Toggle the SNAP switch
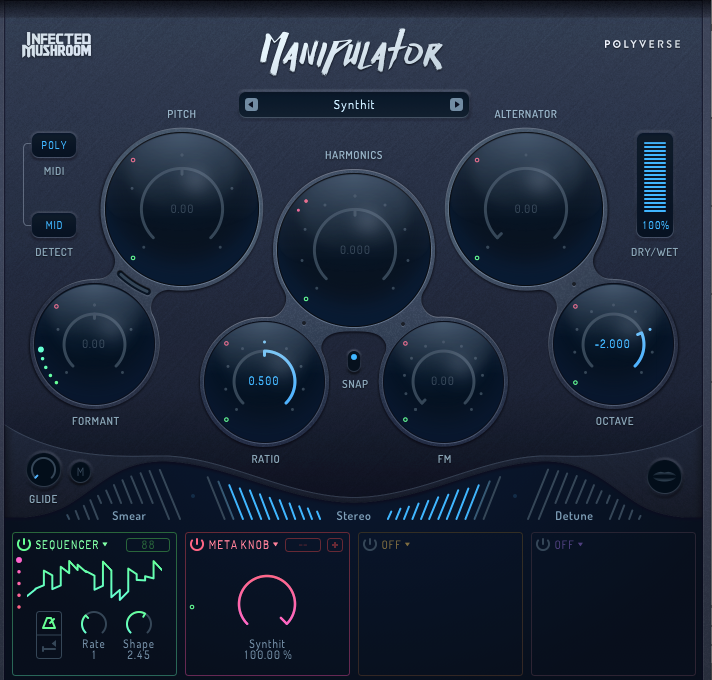This screenshot has width=712, height=680. click(x=354, y=361)
